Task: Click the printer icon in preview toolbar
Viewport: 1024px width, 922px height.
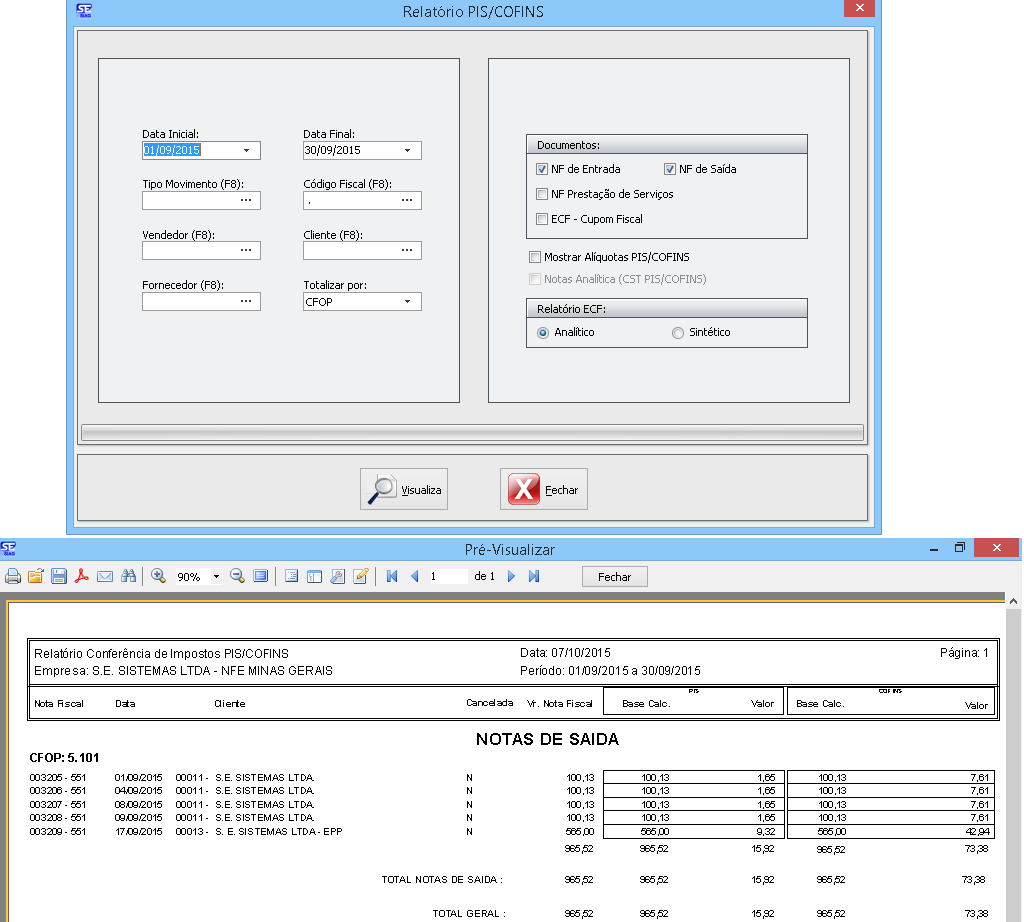Action: (x=13, y=576)
